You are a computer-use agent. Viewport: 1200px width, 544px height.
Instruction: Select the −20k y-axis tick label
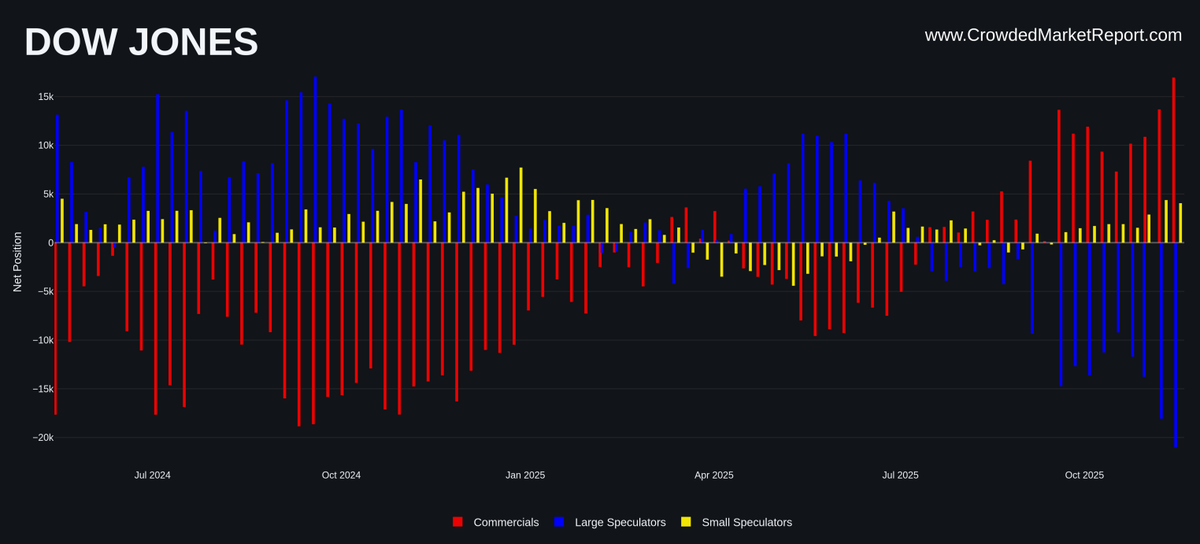click(42, 438)
